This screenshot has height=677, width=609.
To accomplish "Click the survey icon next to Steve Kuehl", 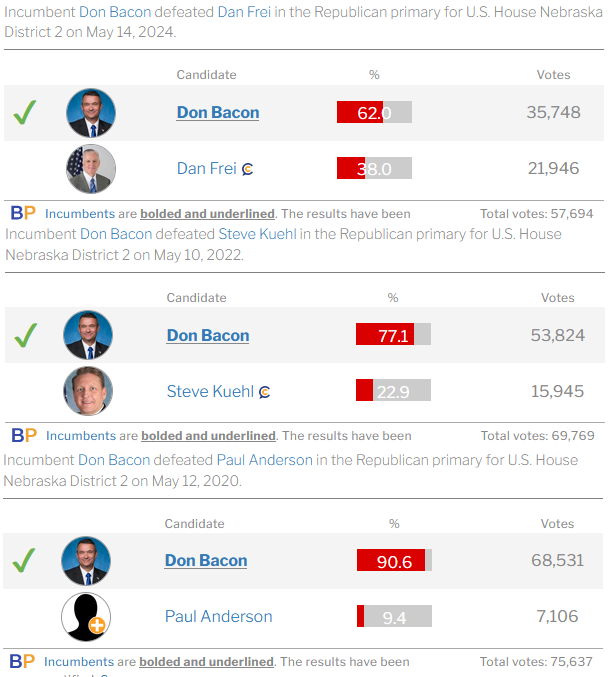I will (264, 392).
